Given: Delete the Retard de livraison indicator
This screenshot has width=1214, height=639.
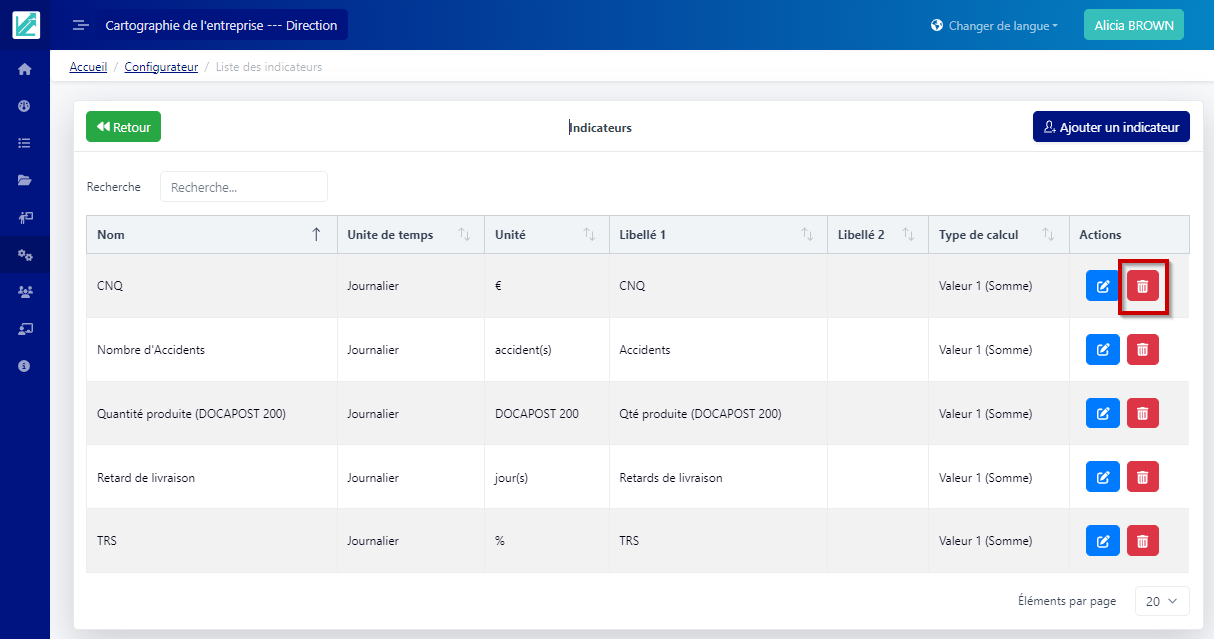Looking at the screenshot, I should pos(1143,477).
